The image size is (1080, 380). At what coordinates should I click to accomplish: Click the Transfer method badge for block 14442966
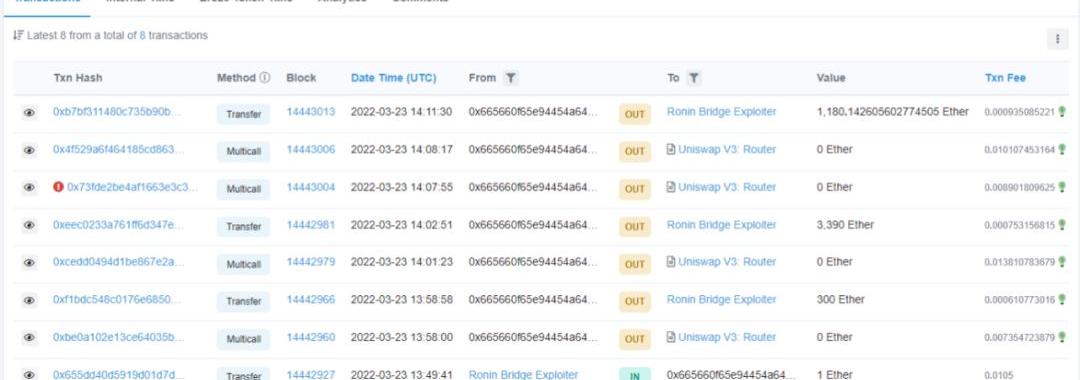click(243, 302)
